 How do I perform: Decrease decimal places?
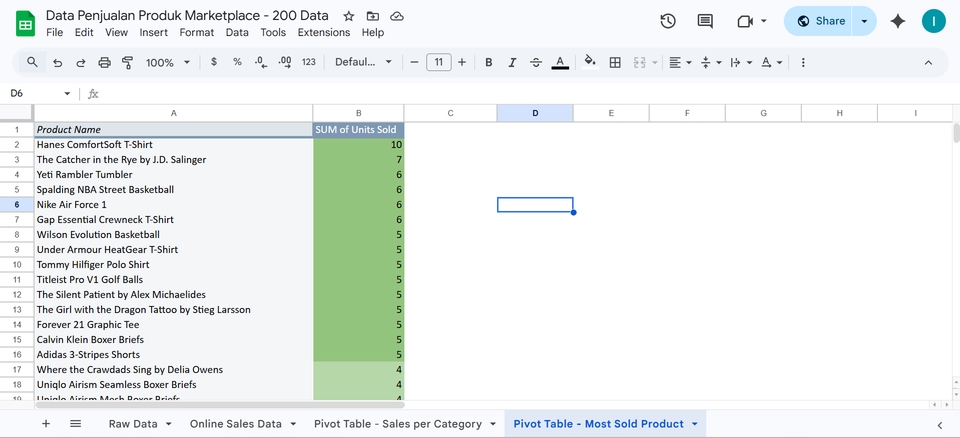coord(261,62)
